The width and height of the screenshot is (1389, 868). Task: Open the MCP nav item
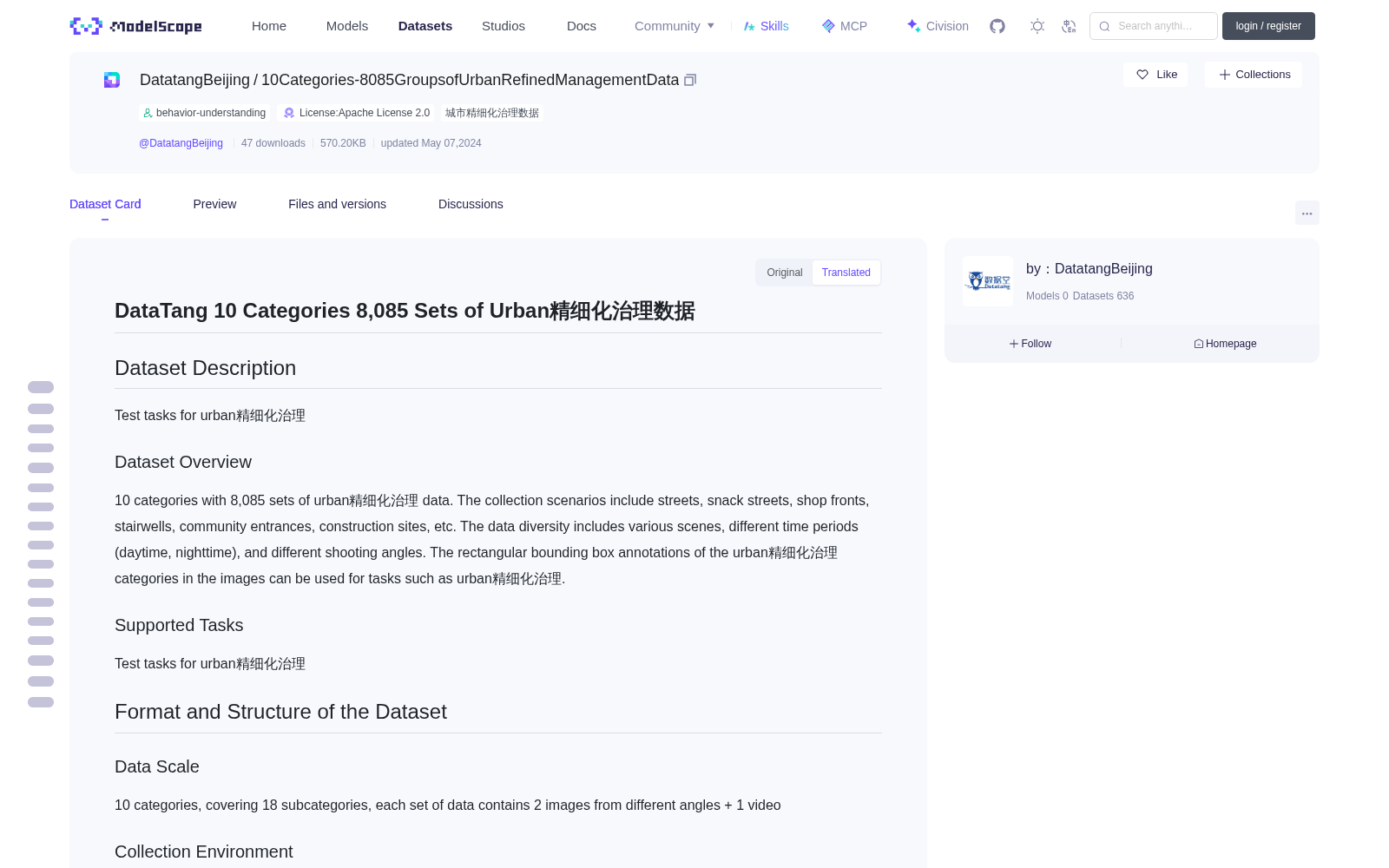click(845, 26)
